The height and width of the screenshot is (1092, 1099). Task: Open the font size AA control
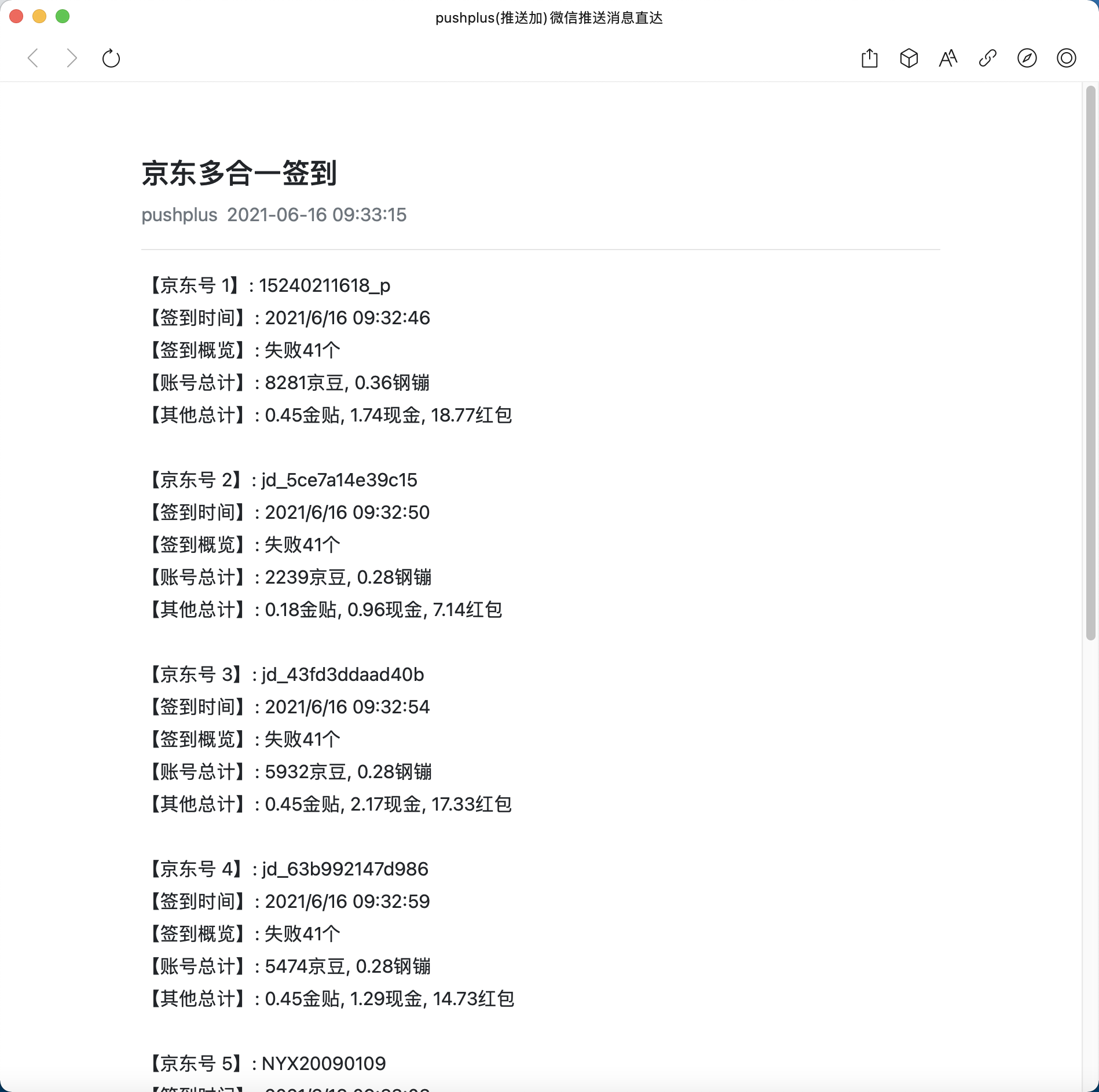(948, 58)
